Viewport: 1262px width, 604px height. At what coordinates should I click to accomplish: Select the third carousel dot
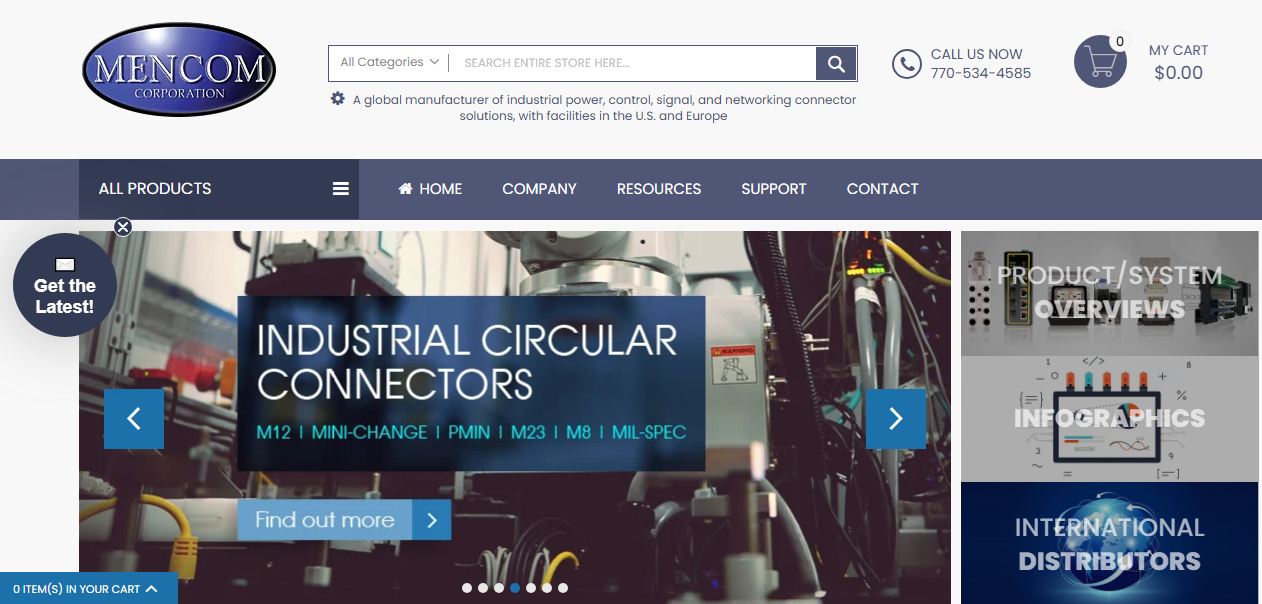click(x=499, y=588)
